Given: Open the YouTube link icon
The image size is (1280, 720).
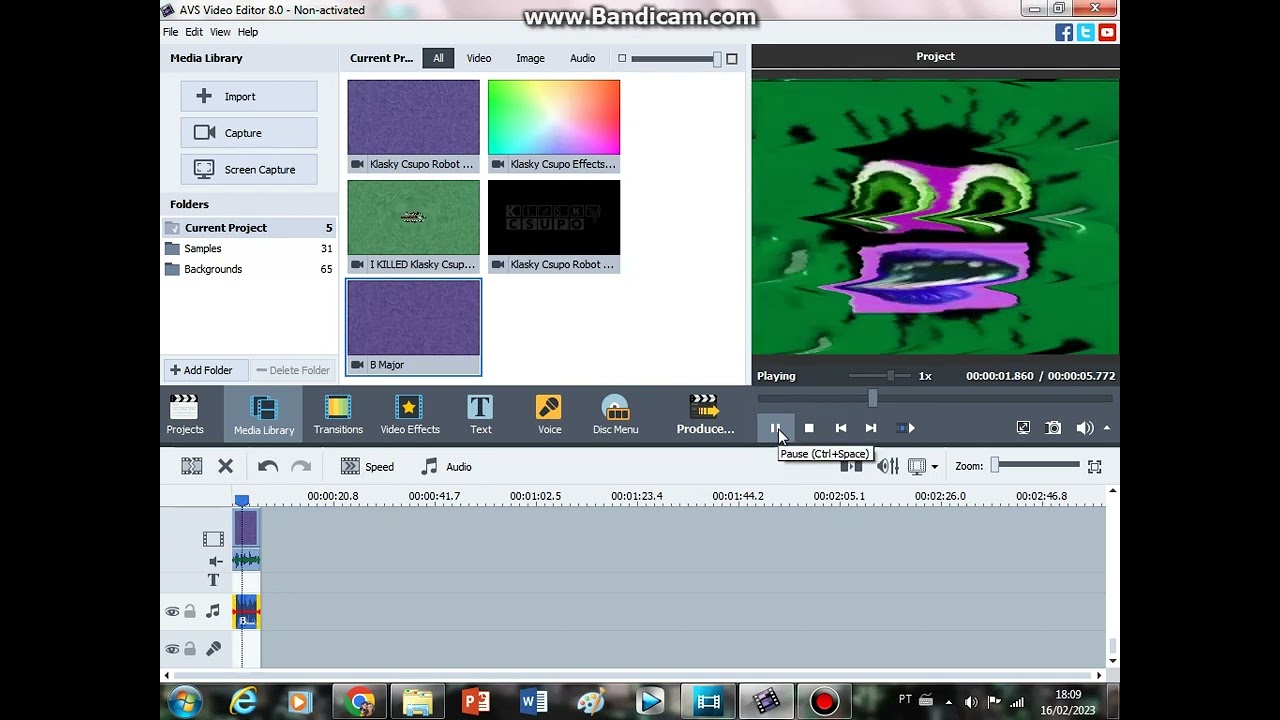Looking at the screenshot, I should click(x=1107, y=33).
